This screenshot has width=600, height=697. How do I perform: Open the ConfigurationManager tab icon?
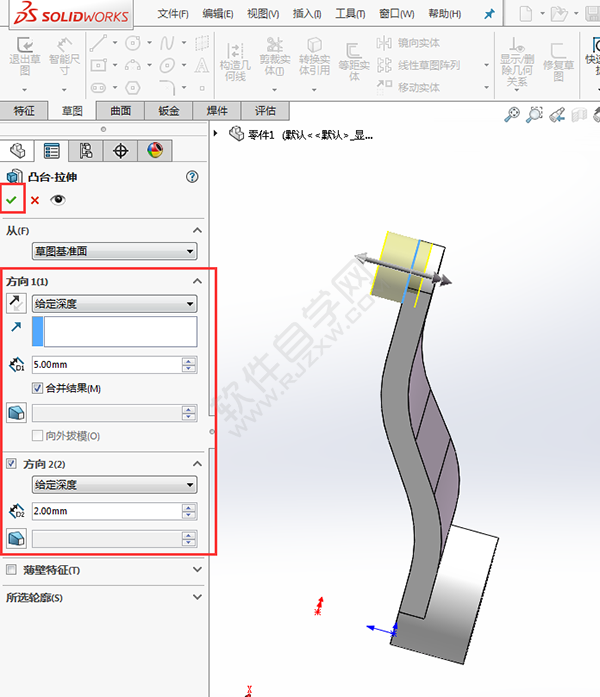pos(86,151)
